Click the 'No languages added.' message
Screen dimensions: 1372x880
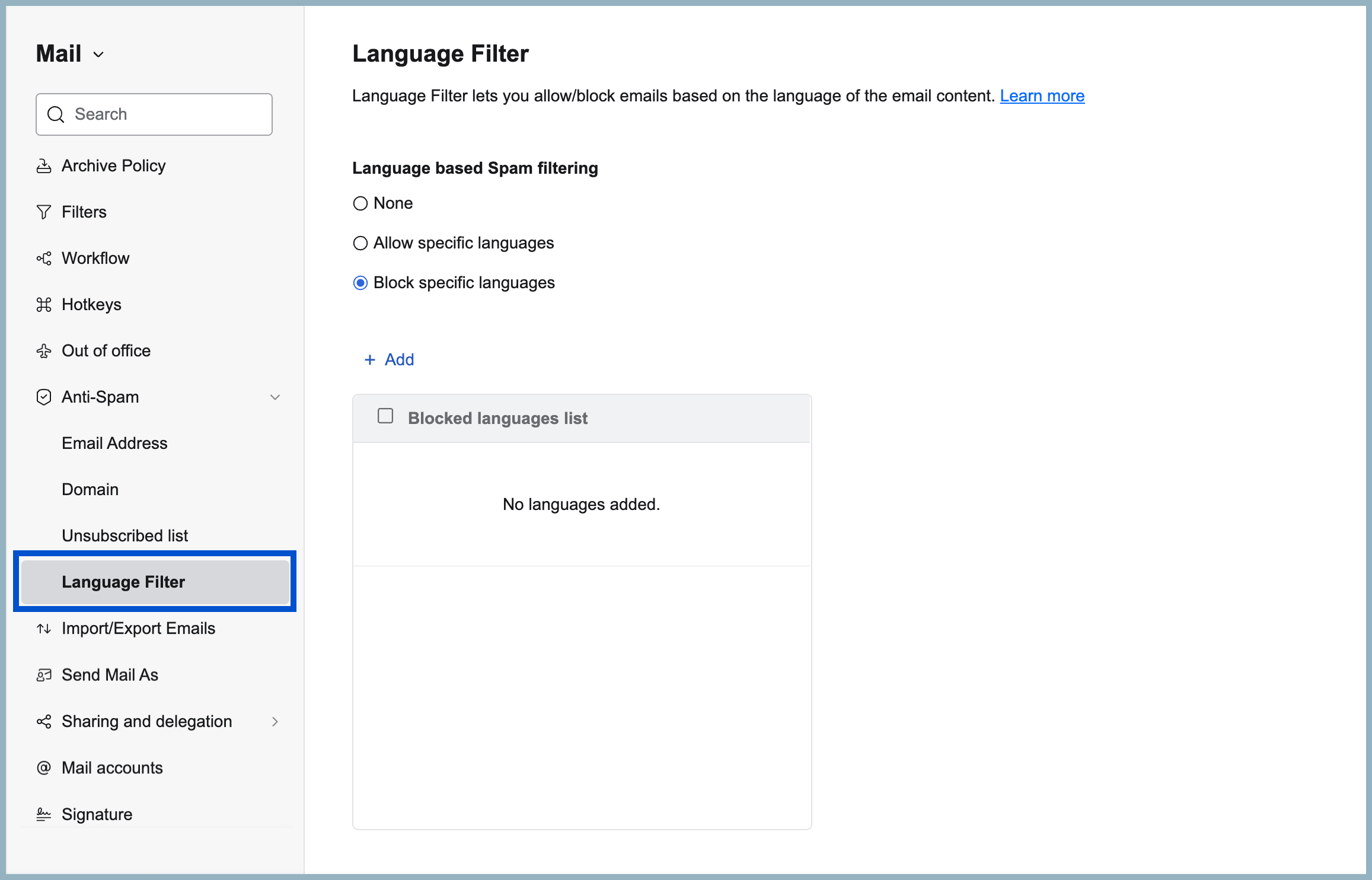point(581,505)
